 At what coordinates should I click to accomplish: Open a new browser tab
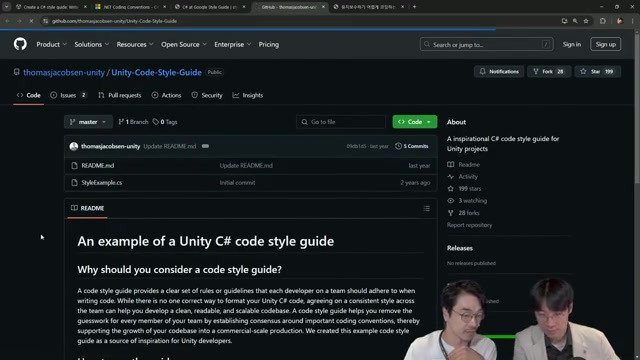(x=414, y=7)
